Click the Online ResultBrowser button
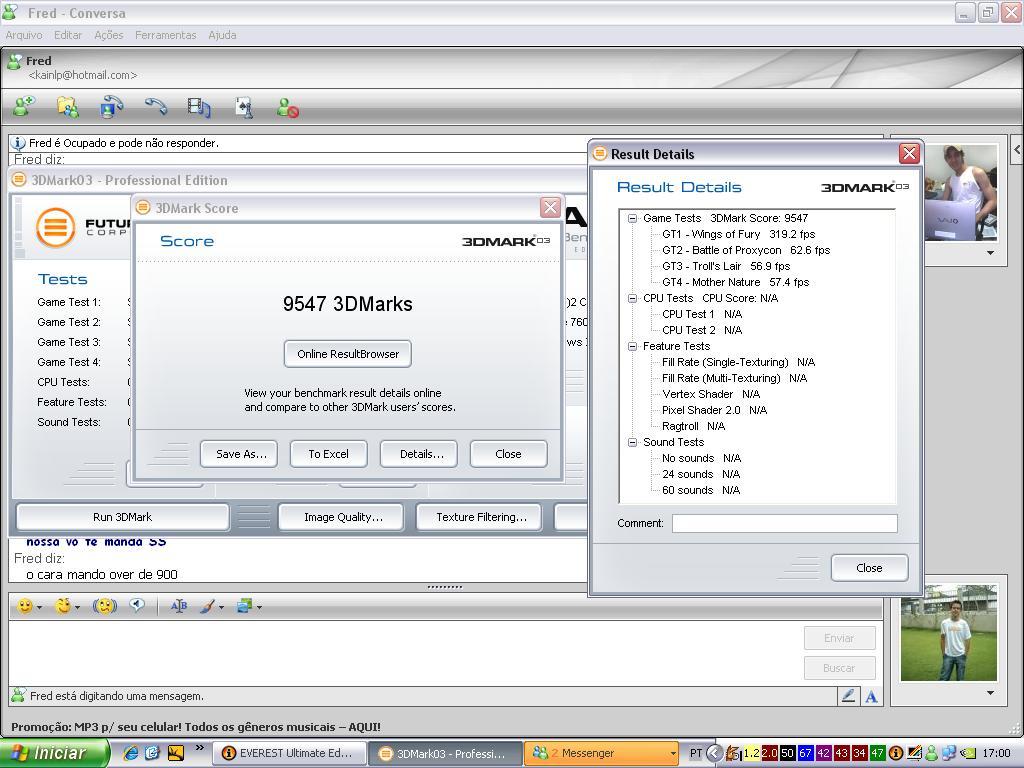Image resolution: width=1024 pixels, height=768 pixels. click(348, 354)
